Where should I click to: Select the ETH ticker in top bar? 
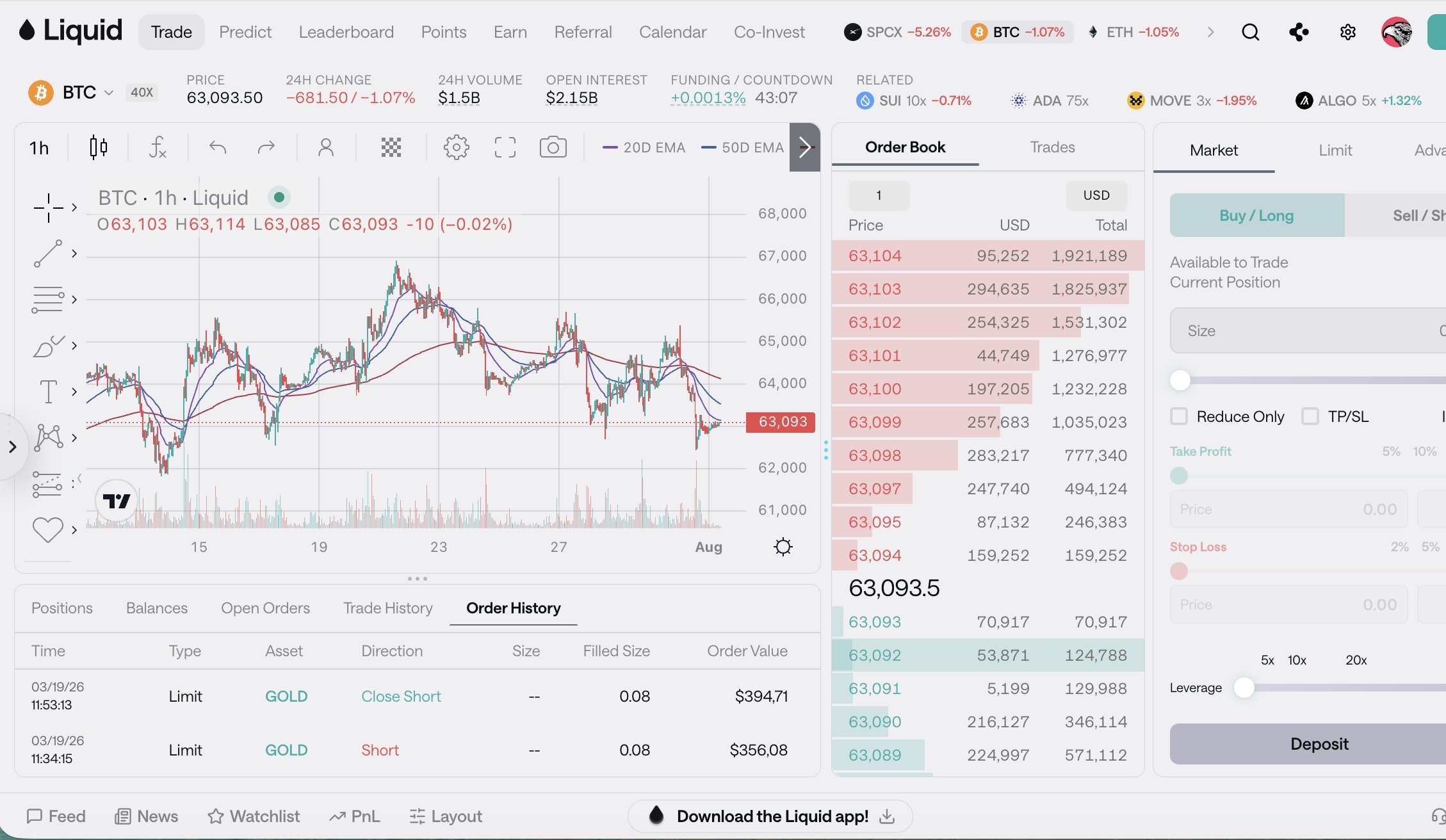tap(1133, 32)
